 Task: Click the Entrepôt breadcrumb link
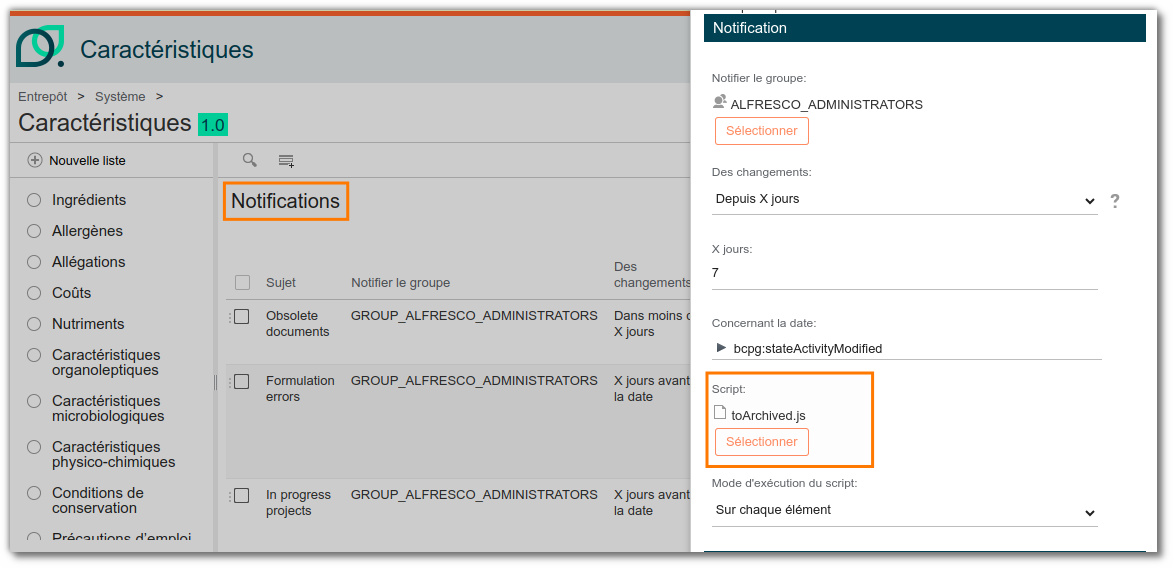[43, 97]
